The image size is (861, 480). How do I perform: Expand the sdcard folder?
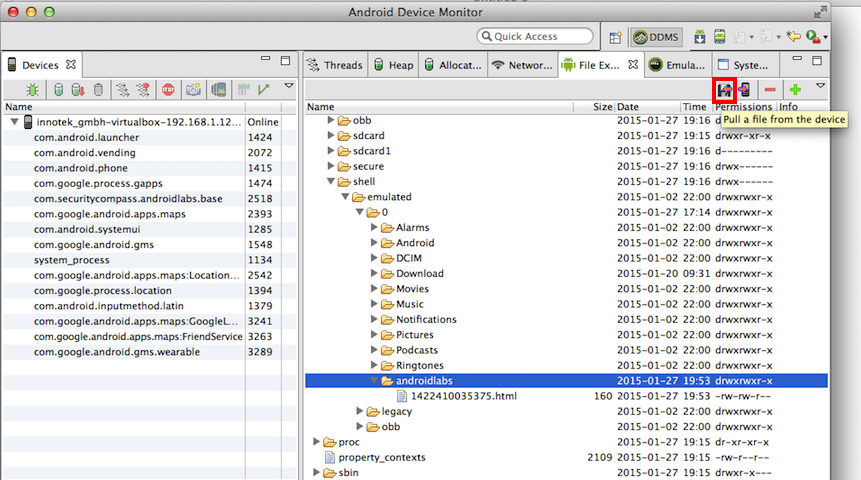(331, 135)
